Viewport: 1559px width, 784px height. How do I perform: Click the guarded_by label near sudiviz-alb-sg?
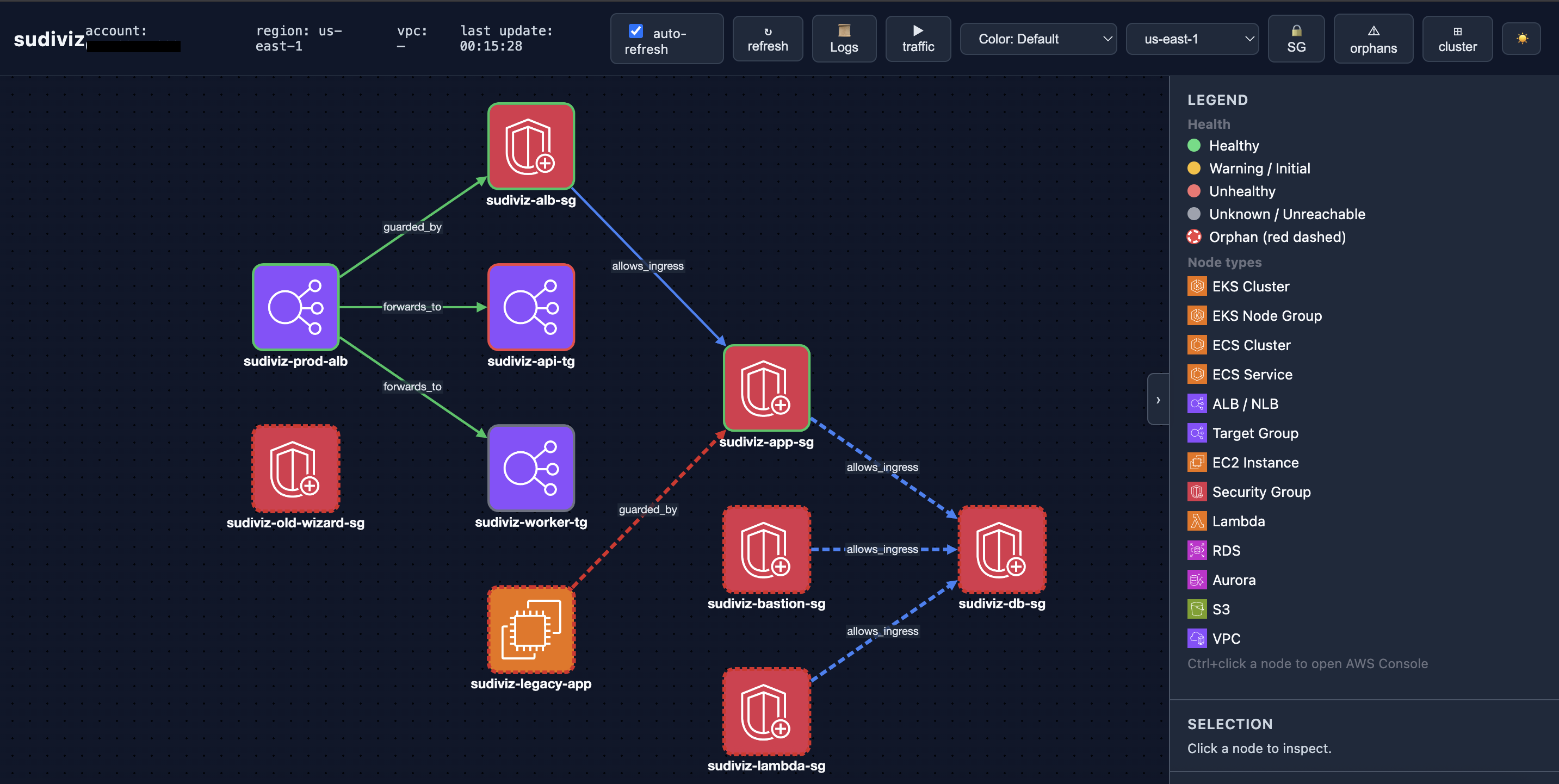point(412,227)
